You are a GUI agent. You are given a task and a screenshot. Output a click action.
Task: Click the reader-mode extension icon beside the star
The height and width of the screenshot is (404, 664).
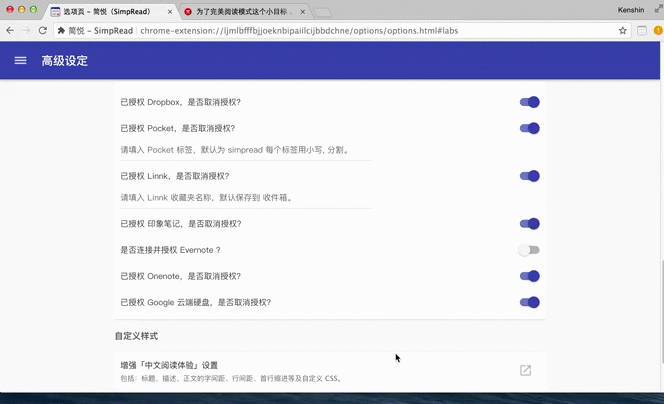642,30
